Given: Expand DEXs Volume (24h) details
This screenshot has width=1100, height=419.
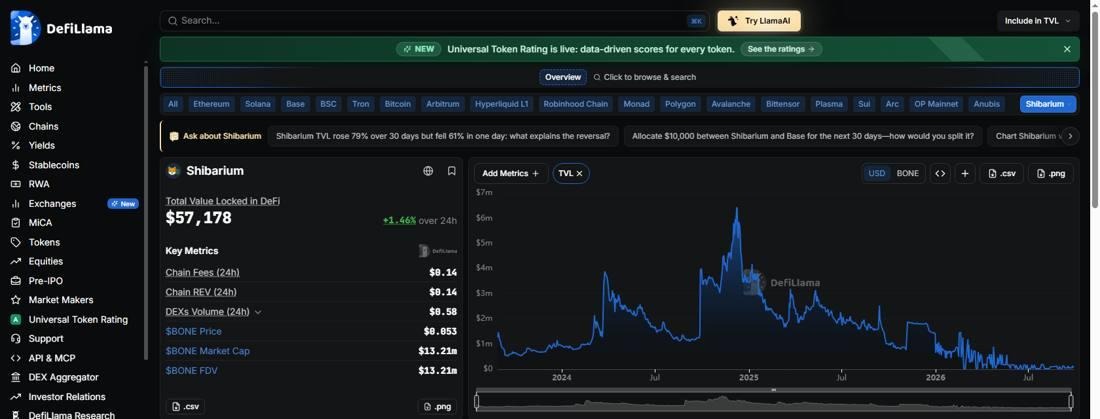Looking at the screenshot, I should coord(257,312).
